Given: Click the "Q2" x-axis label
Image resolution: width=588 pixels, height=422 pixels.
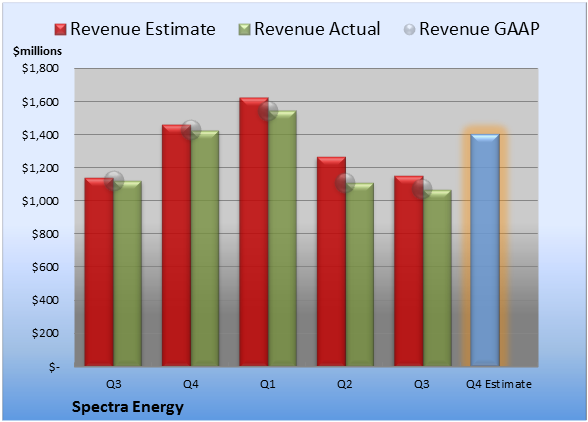Looking at the screenshot, I should 345,384.
